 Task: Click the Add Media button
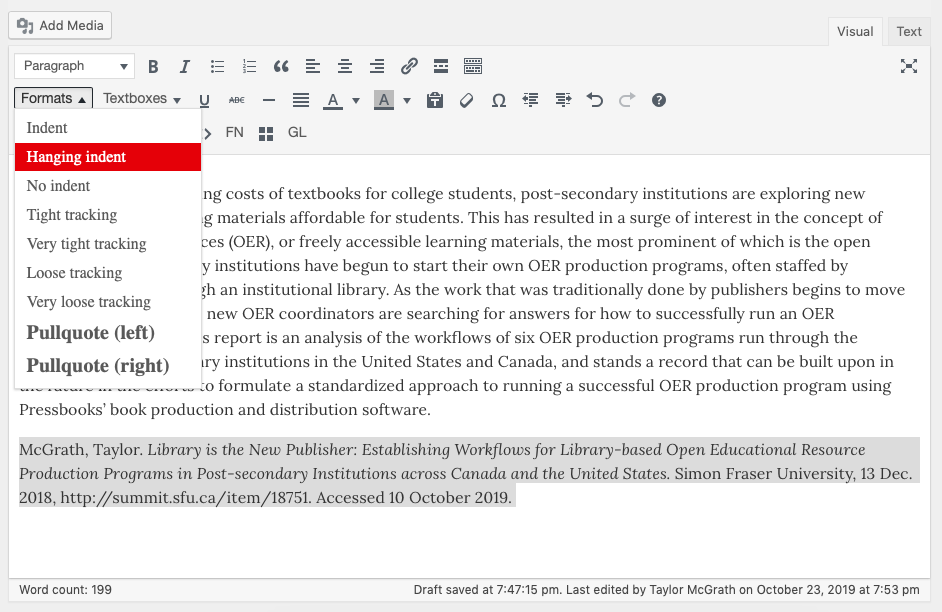[60, 25]
